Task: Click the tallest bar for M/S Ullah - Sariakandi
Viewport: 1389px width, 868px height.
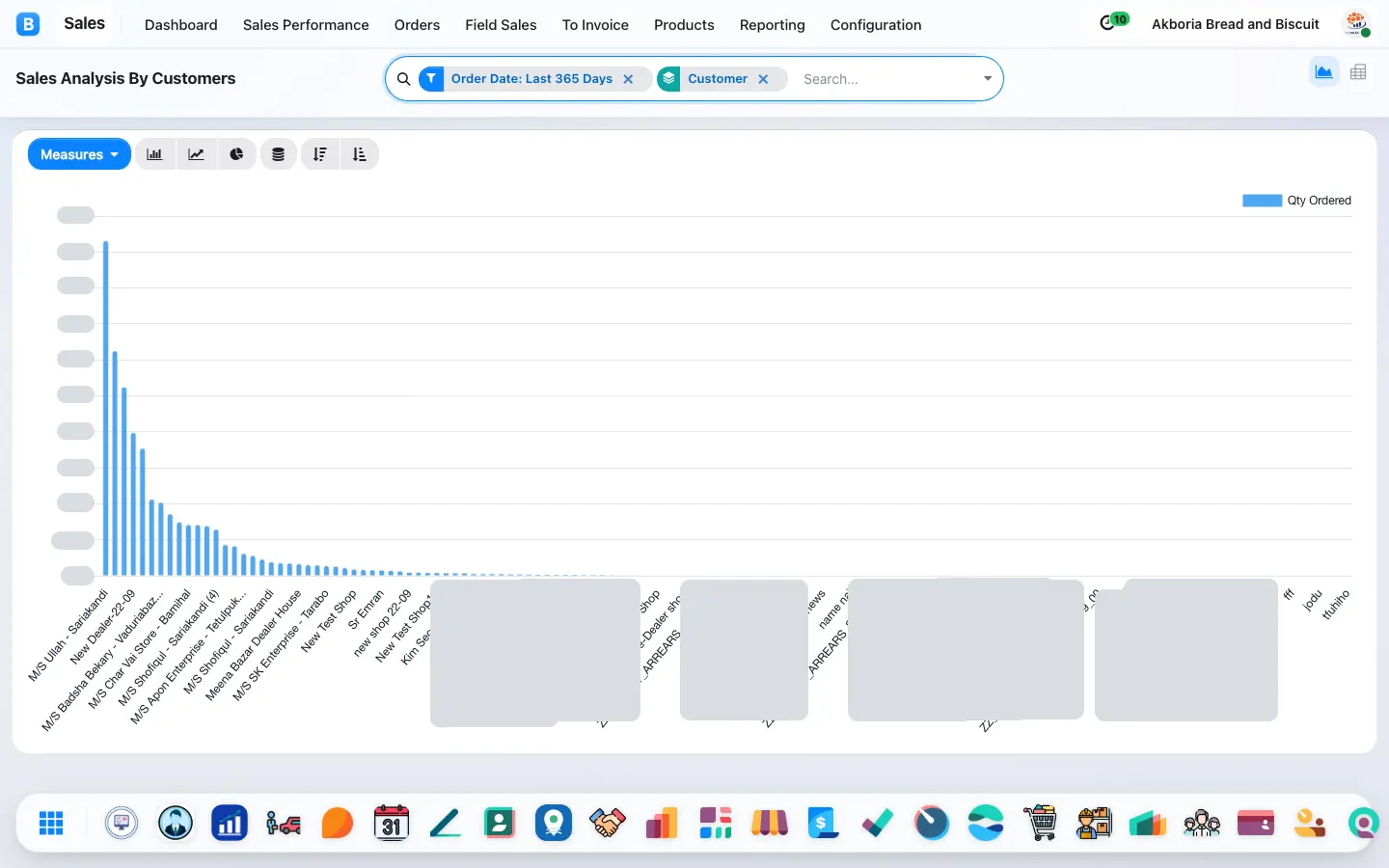Action: click(106, 408)
